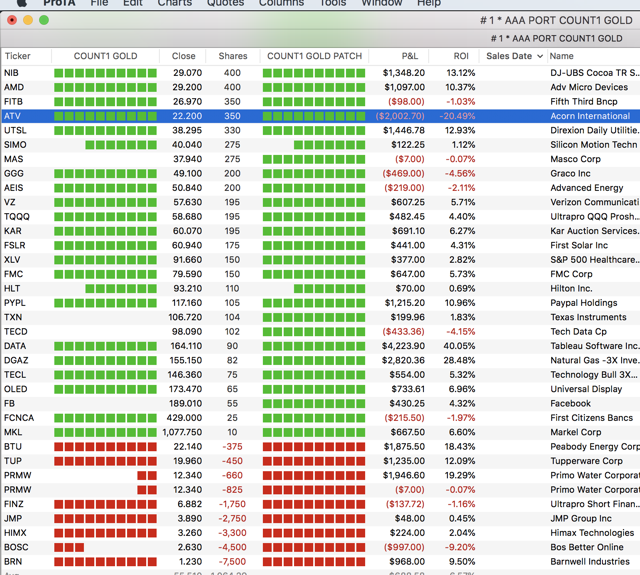Screen dimensions: 640x575
Task: Click KAR P&L value $691.10
Action: tap(408, 231)
